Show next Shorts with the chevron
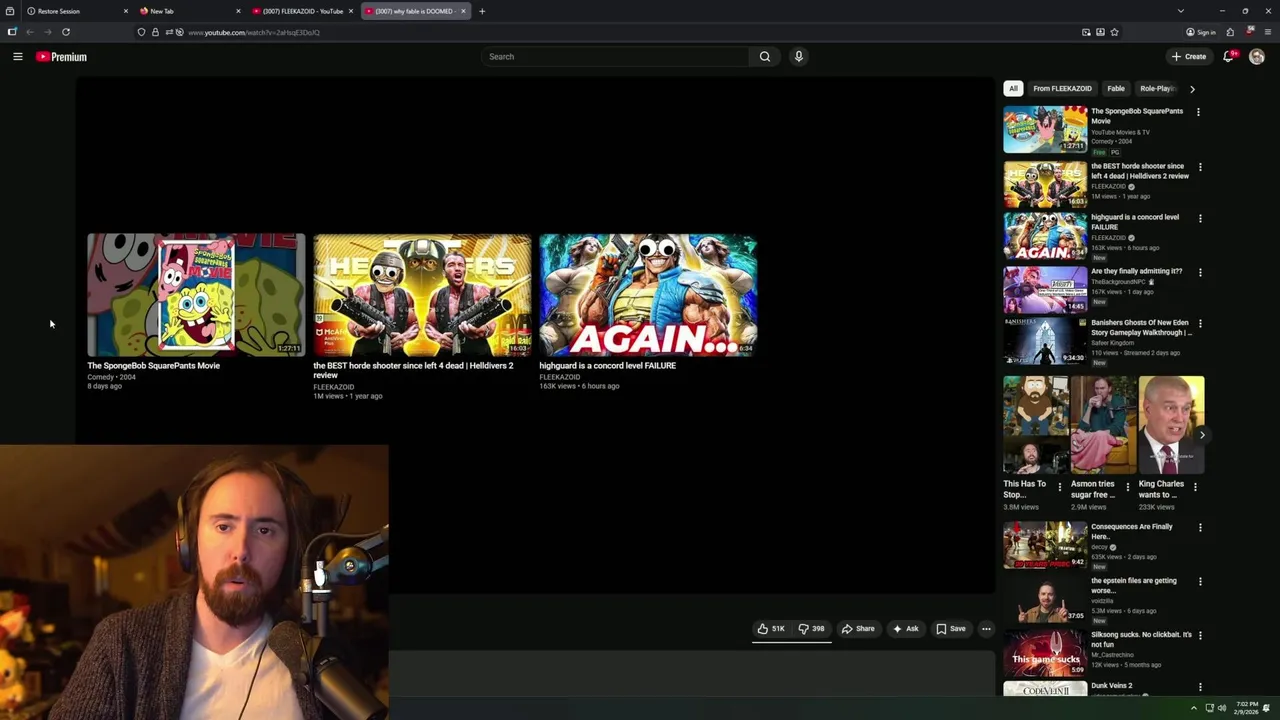1280x720 pixels. pos(1202,435)
